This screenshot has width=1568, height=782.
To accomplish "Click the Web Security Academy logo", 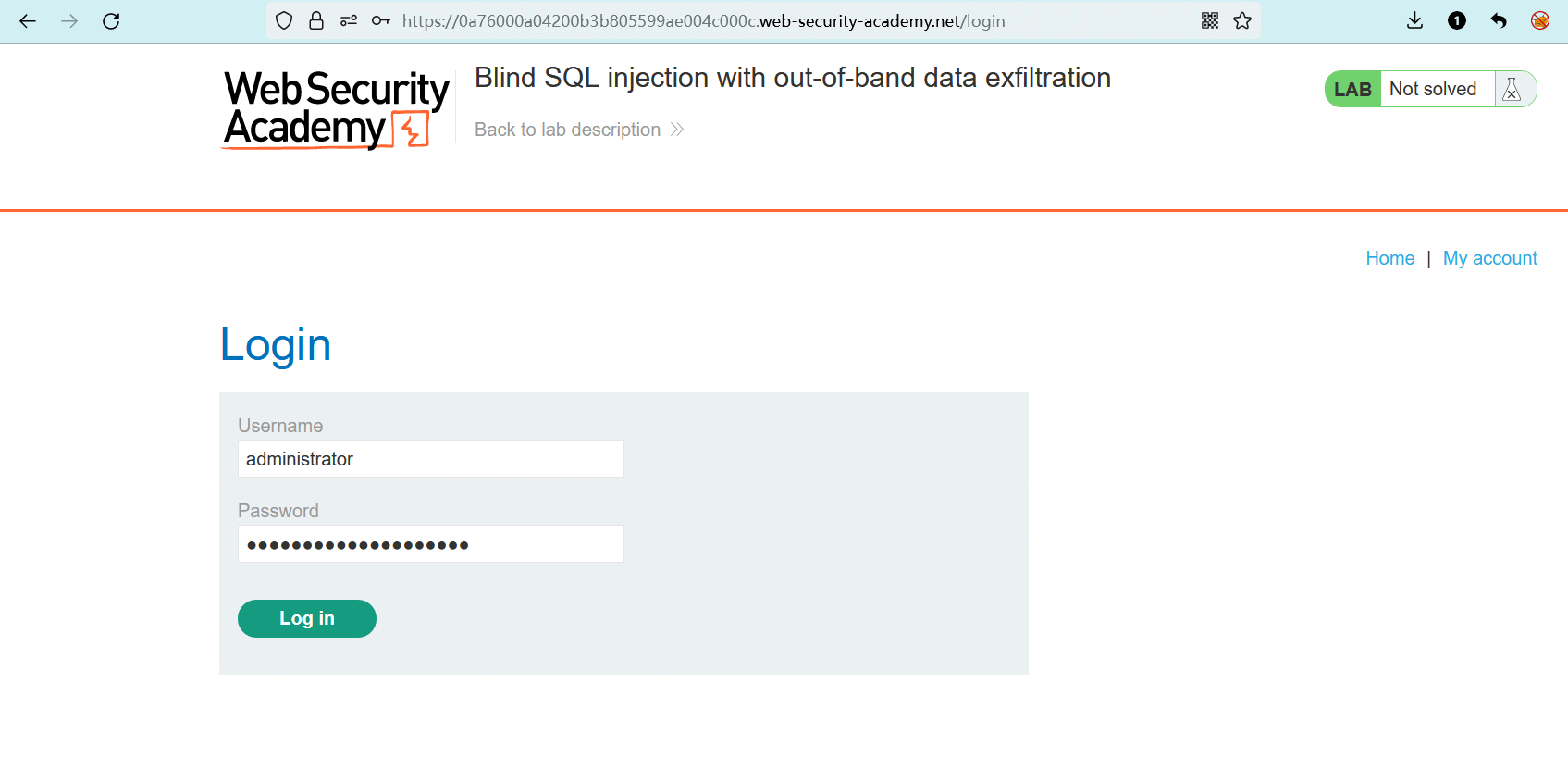I will pyautogui.click(x=336, y=109).
